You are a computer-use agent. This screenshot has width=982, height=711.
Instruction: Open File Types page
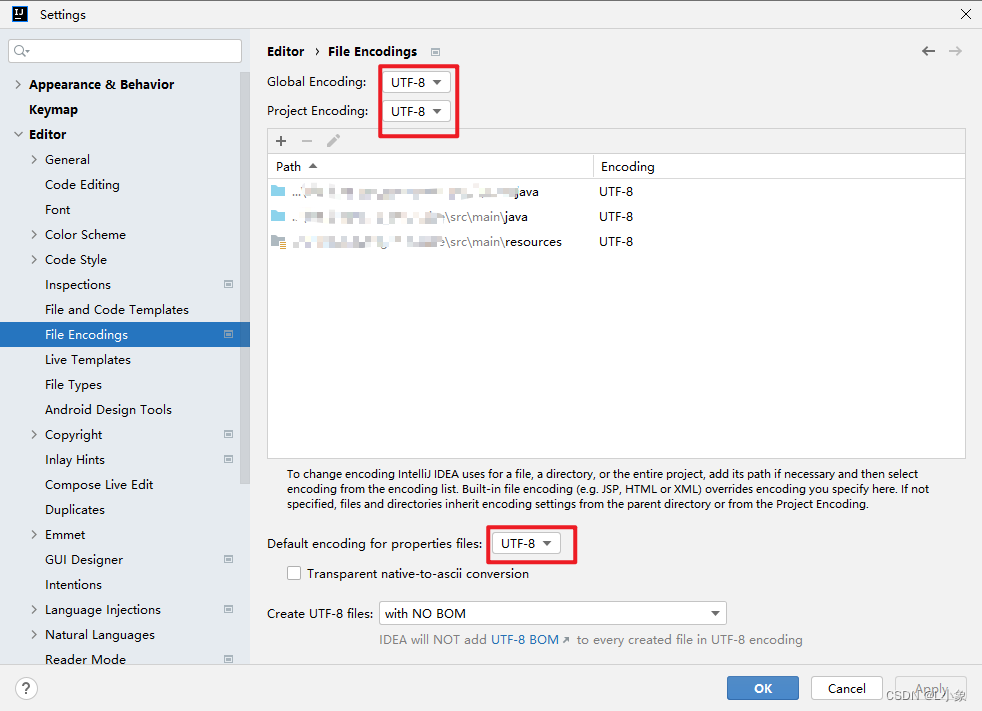click(x=73, y=385)
